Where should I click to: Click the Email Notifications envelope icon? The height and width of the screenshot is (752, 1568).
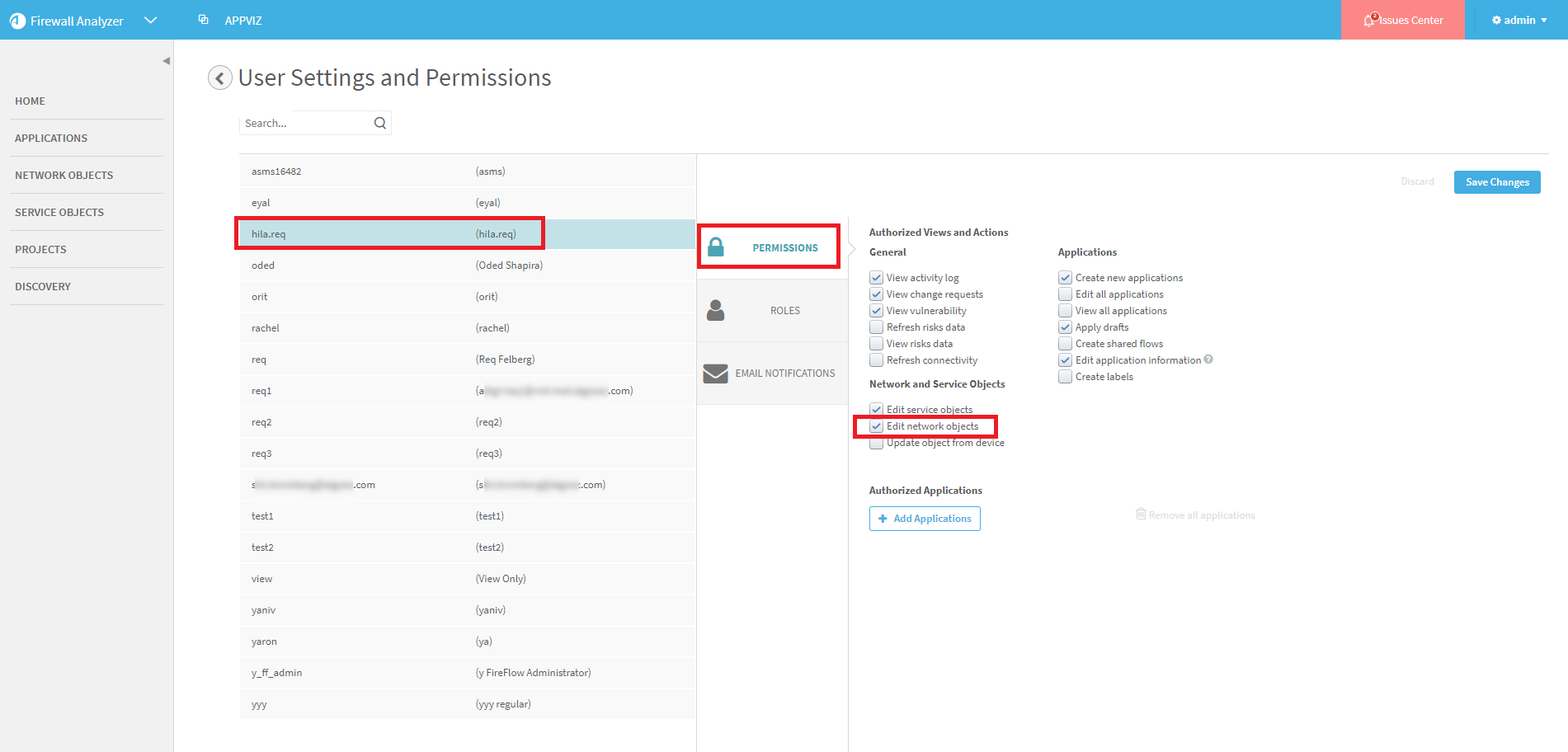point(715,374)
